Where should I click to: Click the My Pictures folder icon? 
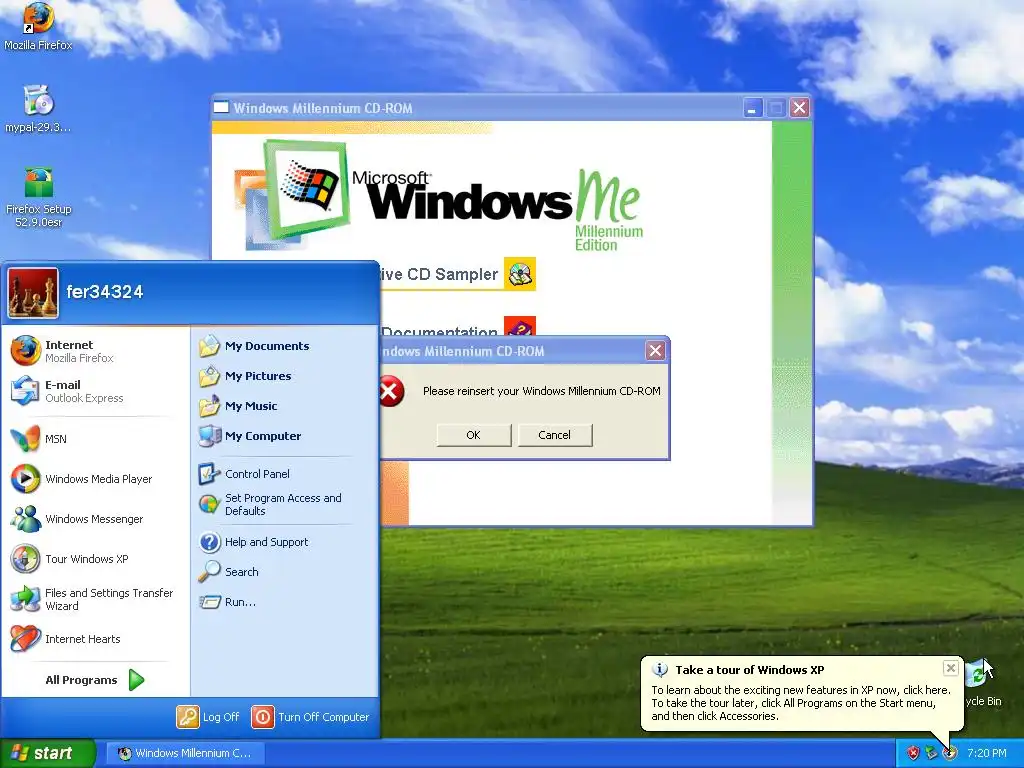point(209,376)
